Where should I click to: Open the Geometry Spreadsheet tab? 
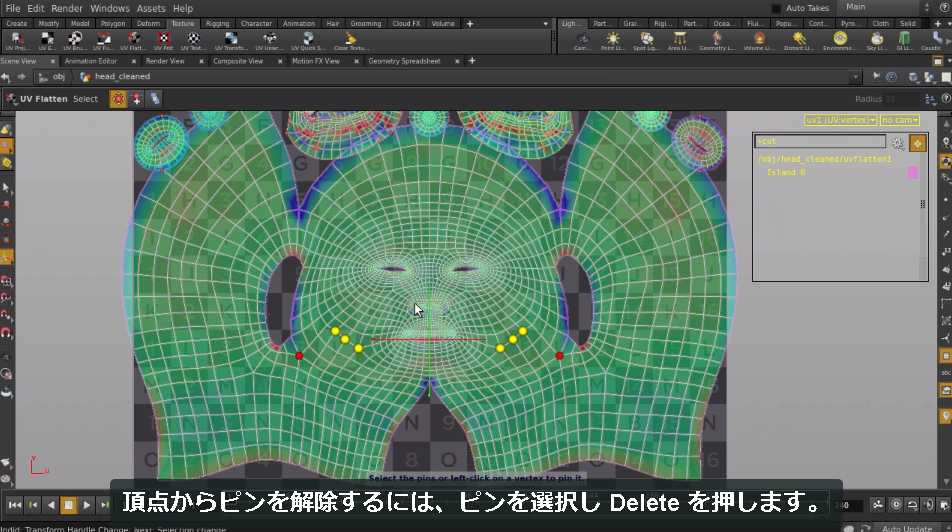point(404,61)
